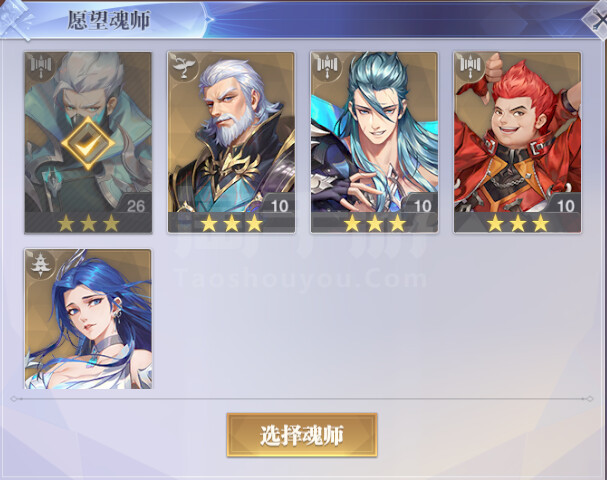Click the class icon on the masked hero card
Image resolution: width=607 pixels, height=480 pixels.
point(41,66)
